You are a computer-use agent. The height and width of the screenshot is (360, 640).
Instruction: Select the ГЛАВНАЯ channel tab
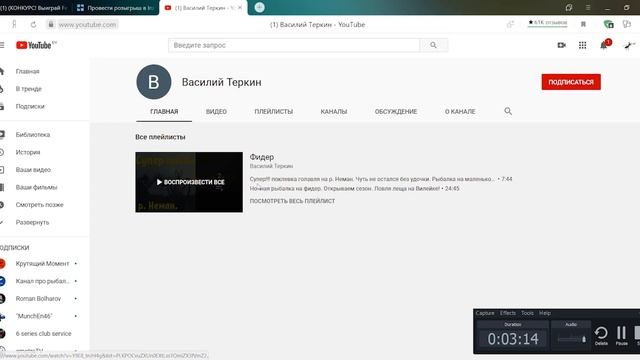[164, 111]
